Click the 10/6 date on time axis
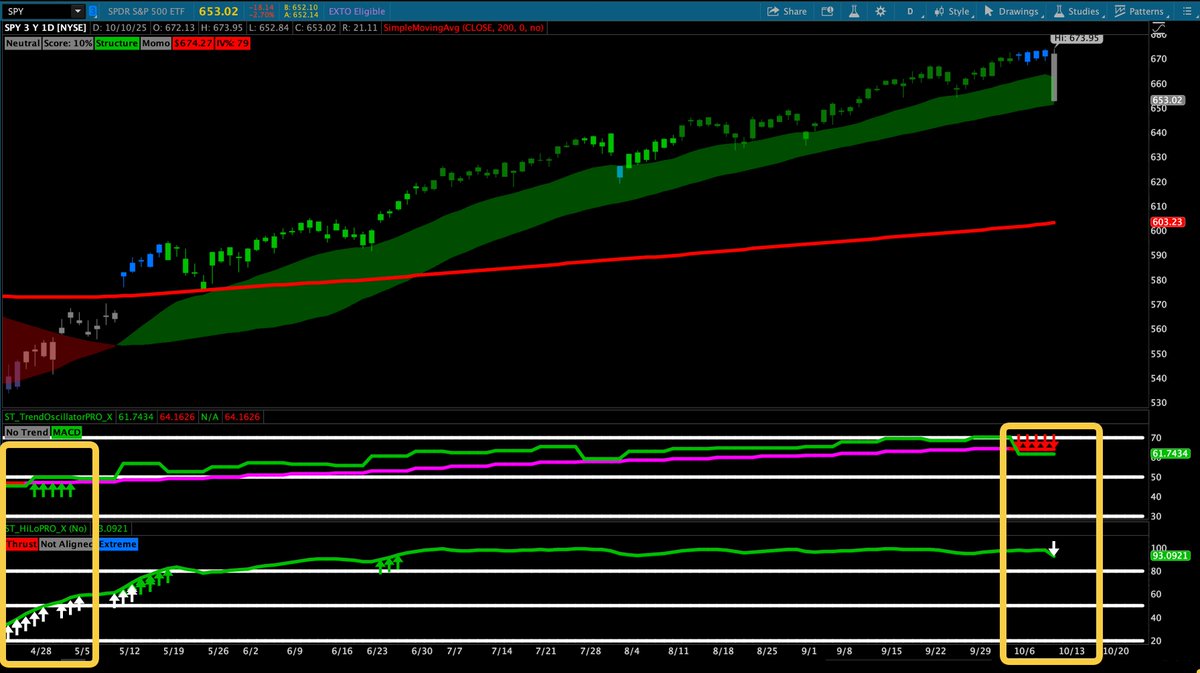Image resolution: width=1200 pixels, height=673 pixels. [1025, 650]
